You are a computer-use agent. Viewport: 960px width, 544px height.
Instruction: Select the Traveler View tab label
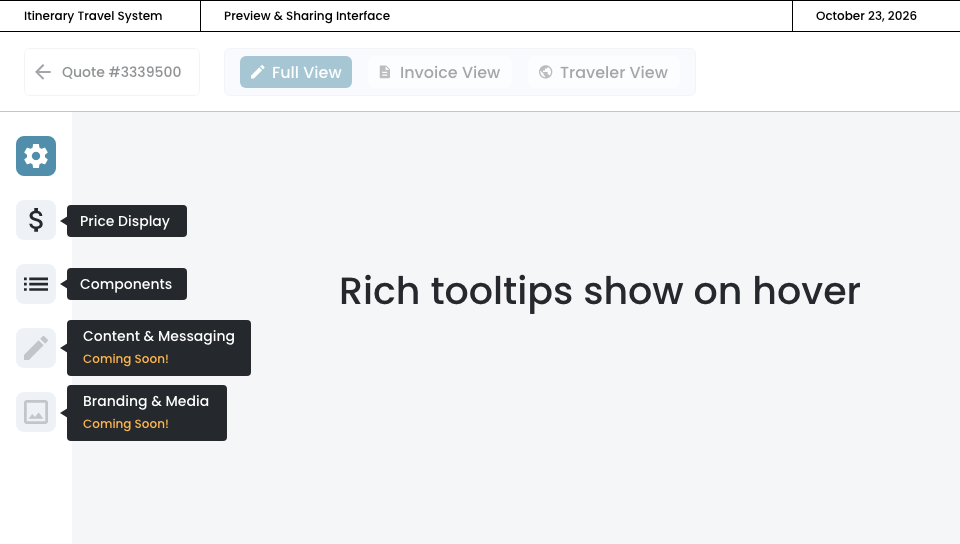click(x=613, y=72)
